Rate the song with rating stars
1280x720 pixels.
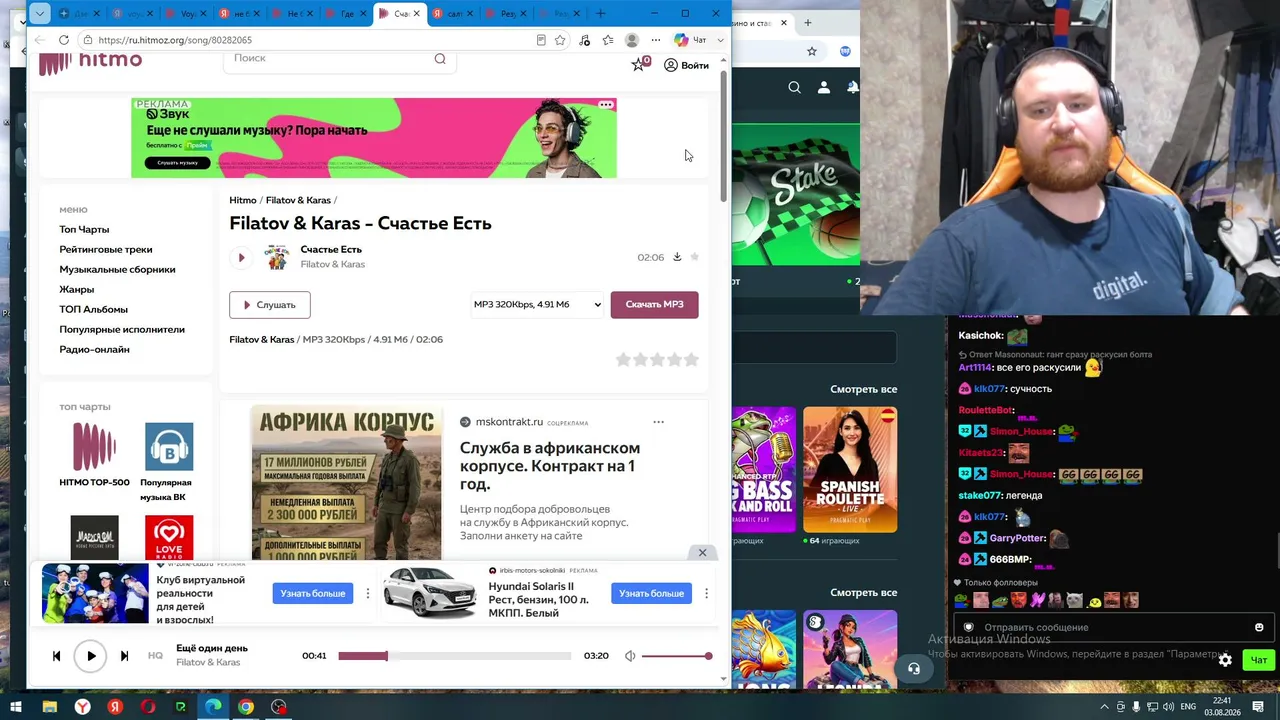tap(657, 360)
